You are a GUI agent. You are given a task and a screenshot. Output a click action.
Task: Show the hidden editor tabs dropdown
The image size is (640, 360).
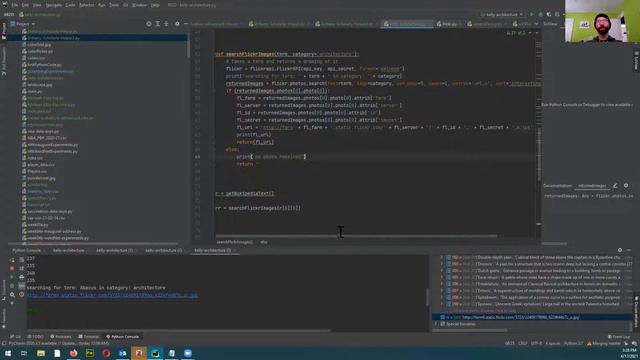pos(536,24)
